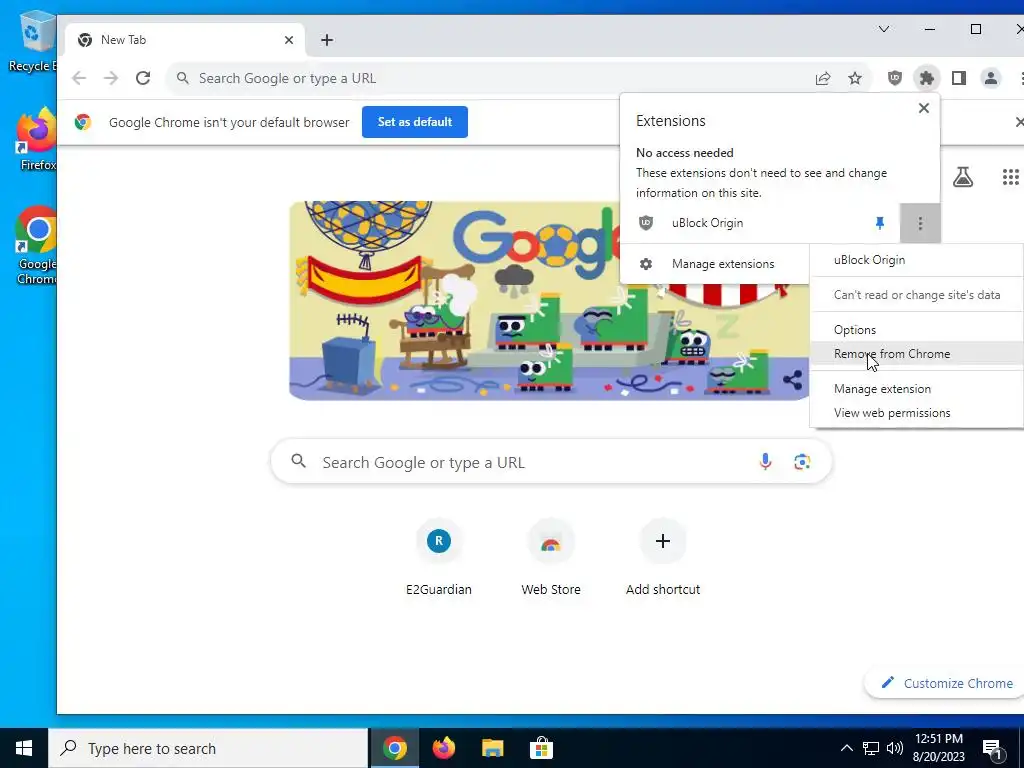Open the notification center icon

[993, 750]
